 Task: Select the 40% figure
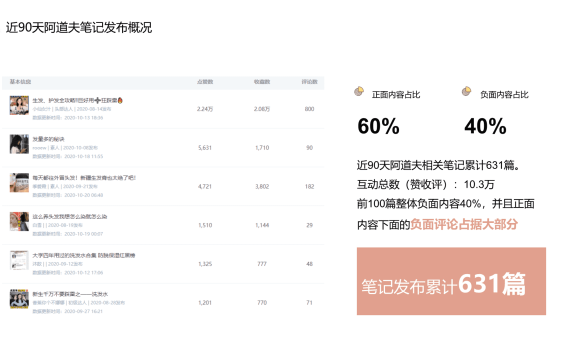485,126
